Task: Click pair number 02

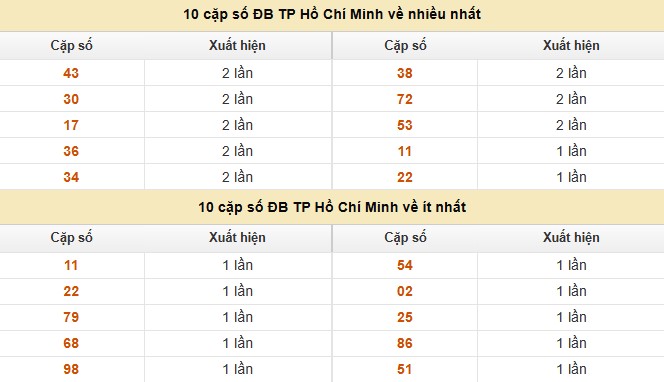Action: (x=405, y=291)
